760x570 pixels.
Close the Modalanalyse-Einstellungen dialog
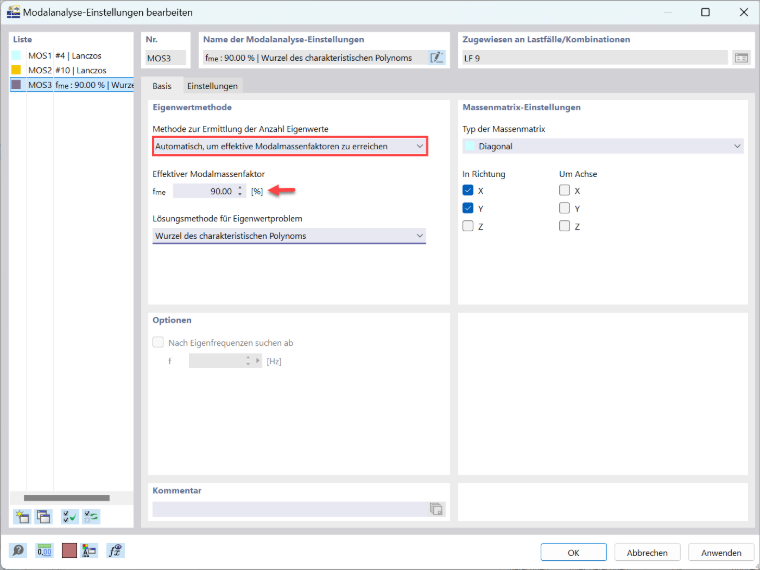(x=744, y=12)
